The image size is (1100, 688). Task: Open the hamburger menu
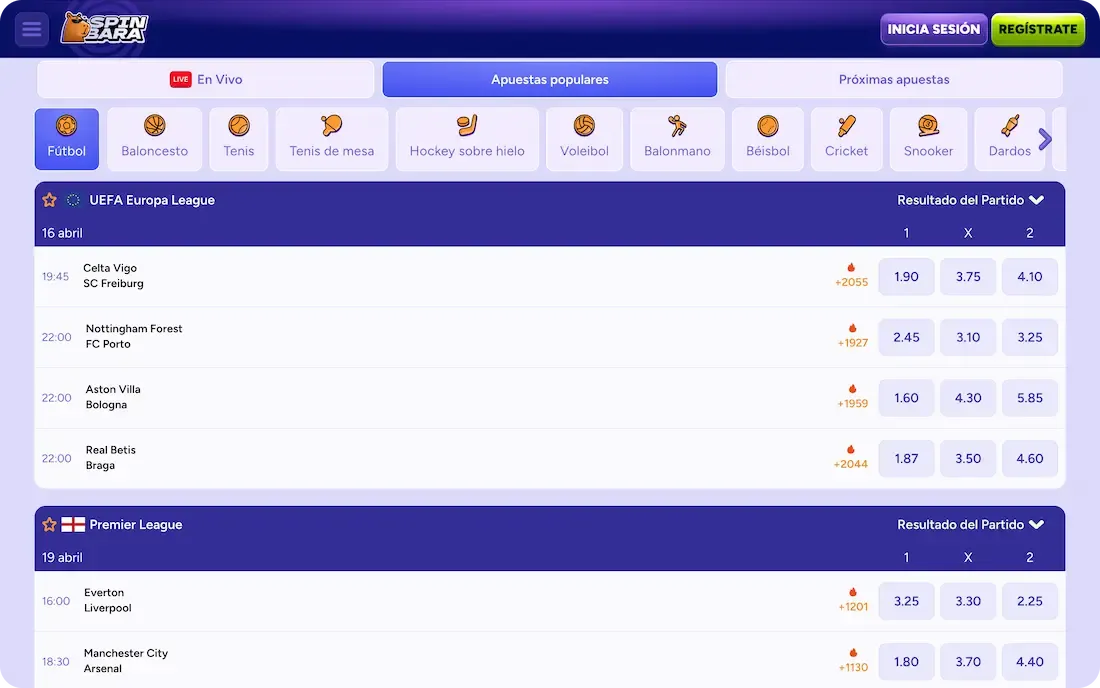click(32, 29)
